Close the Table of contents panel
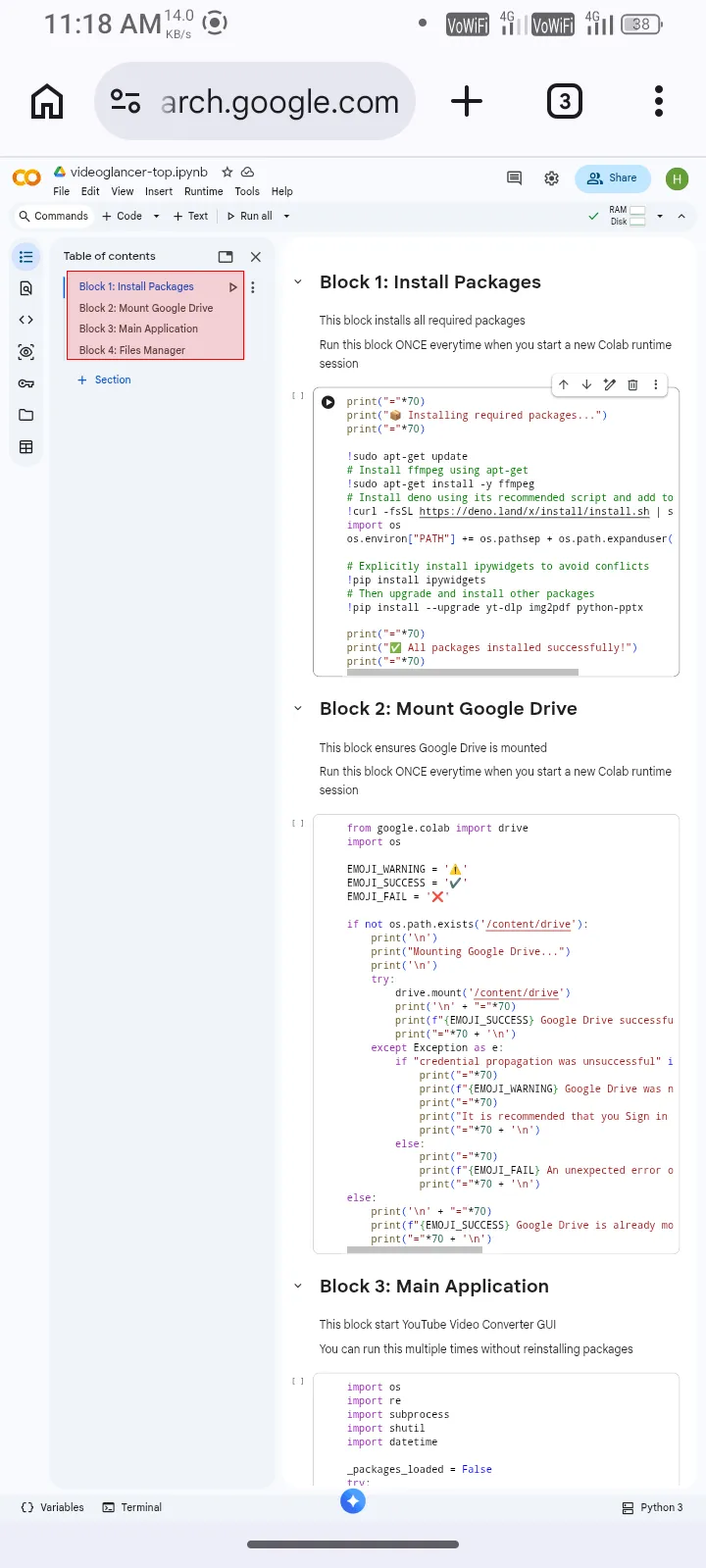Screen dimensions: 706x1568 (x=256, y=257)
